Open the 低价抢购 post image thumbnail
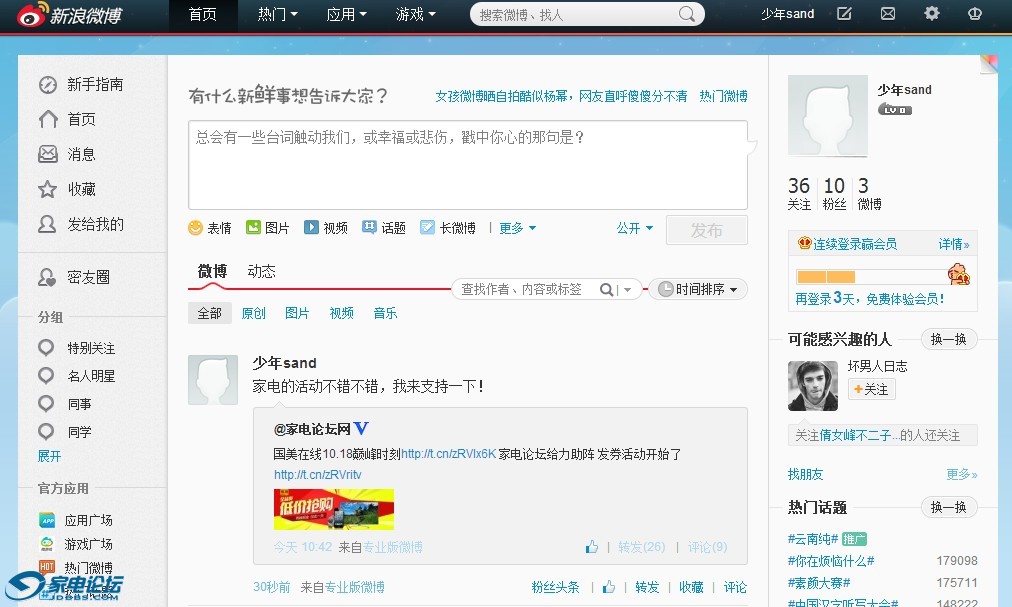The width and height of the screenshot is (1012, 607). pyautogui.click(x=334, y=509)
